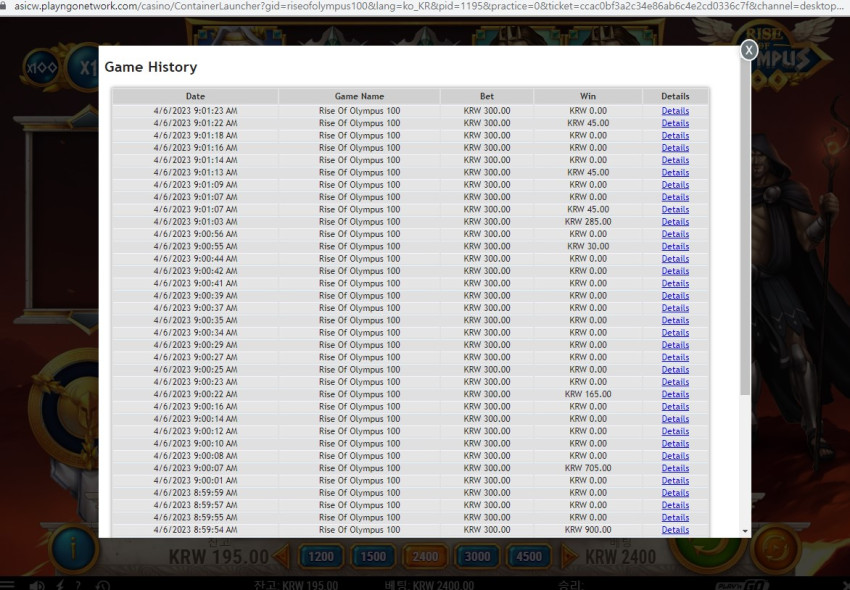Click the date 4/6/2023 9:00:07 AM
The image size is (850, 590).
[x=195, y=468]
